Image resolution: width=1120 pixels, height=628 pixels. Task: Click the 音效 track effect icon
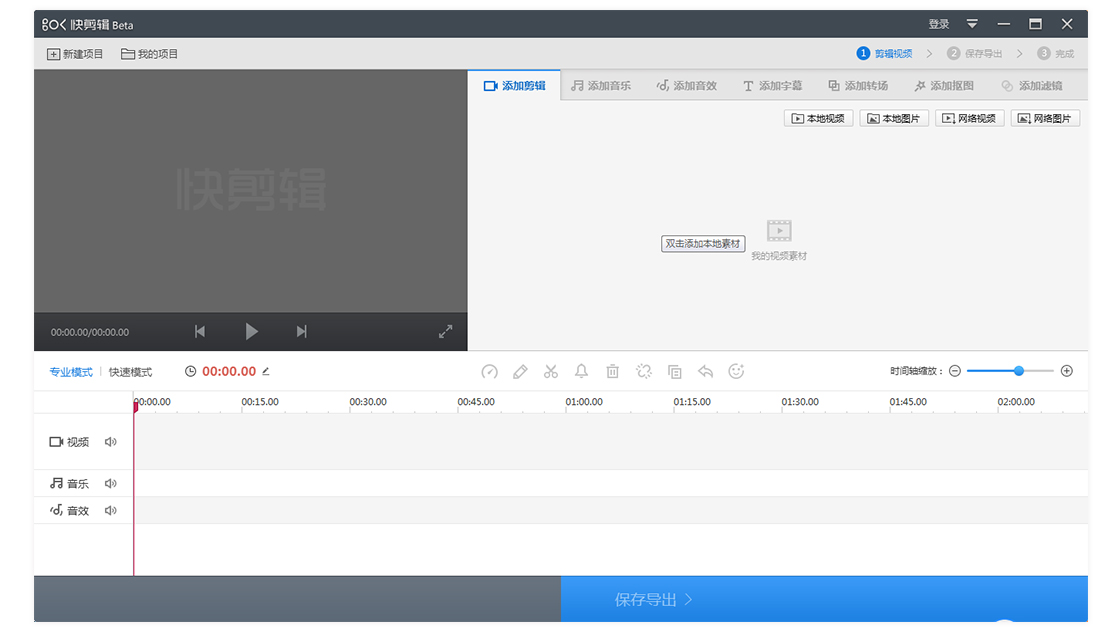(56, 510)
